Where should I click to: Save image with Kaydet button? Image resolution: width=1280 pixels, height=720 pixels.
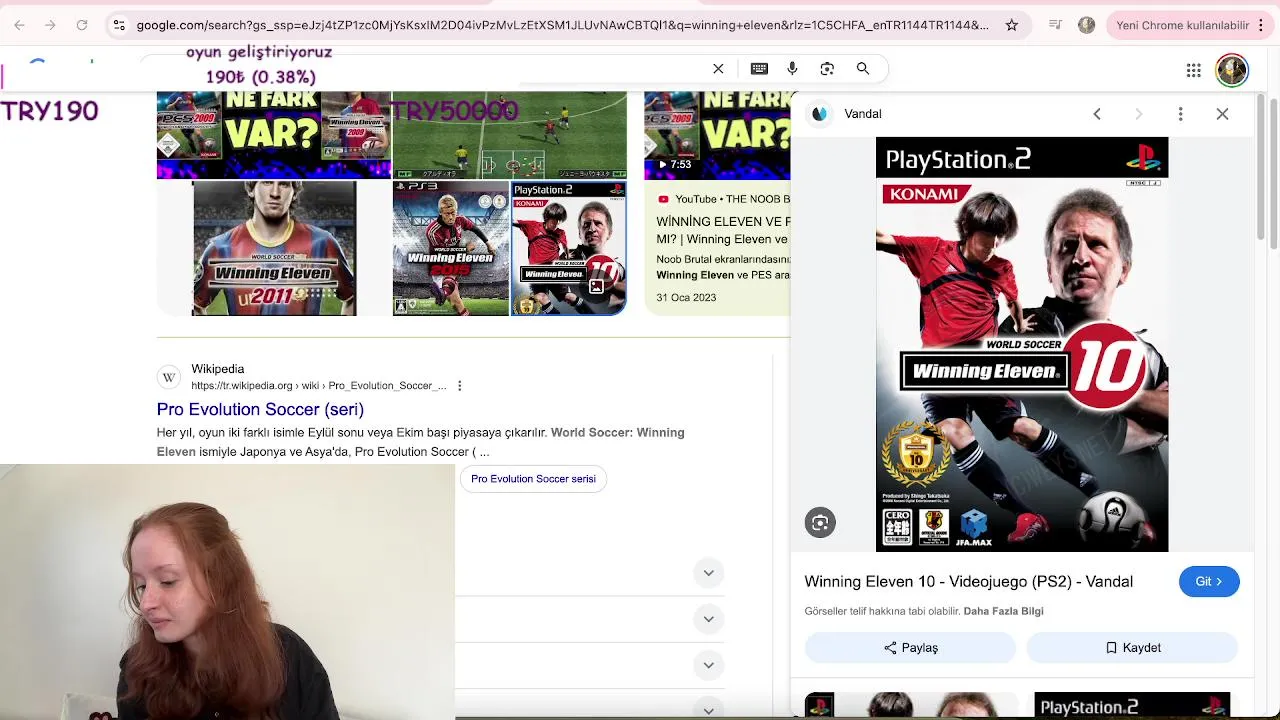coord(1132,648)
